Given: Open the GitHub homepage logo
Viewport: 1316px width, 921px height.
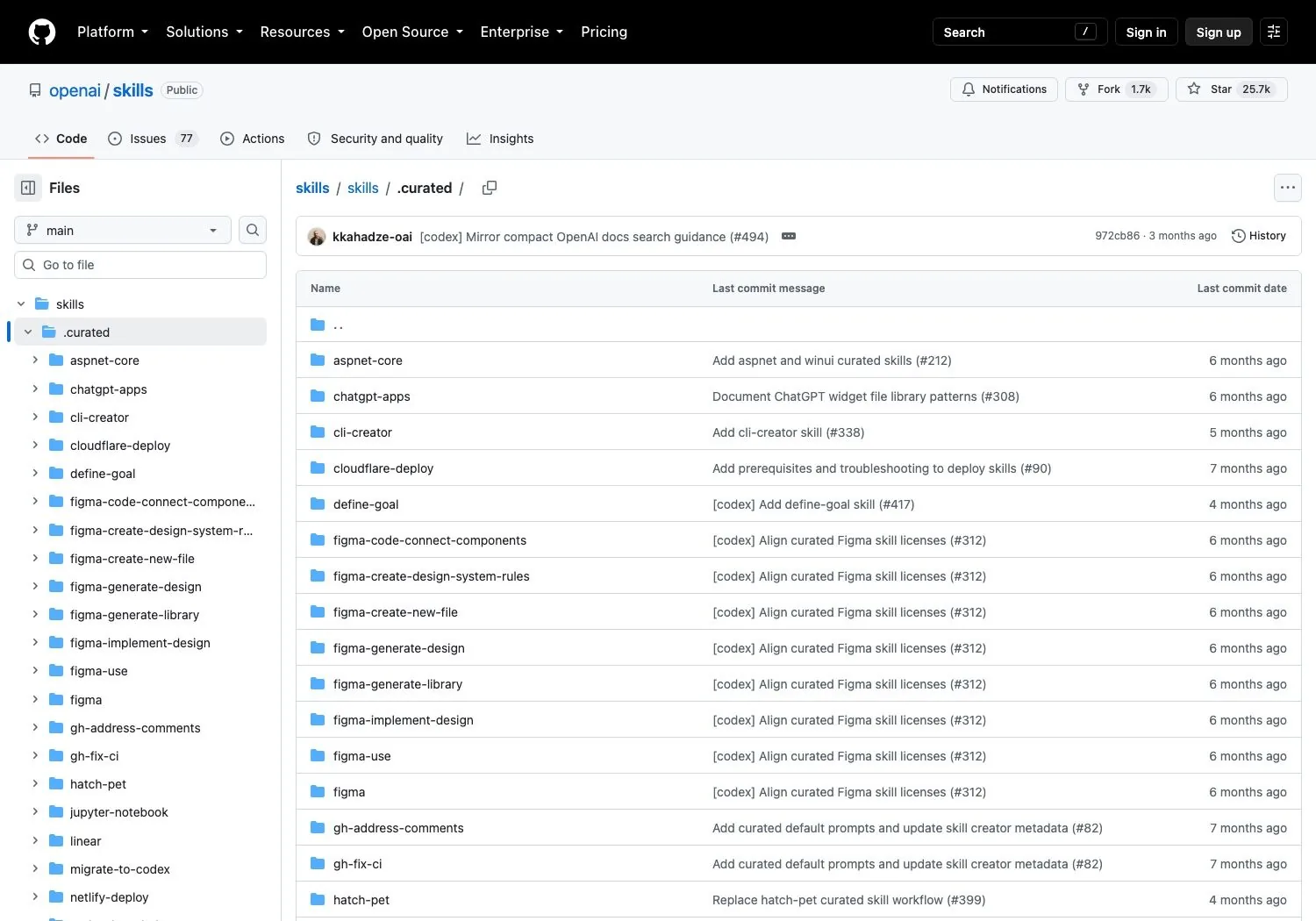Looking at the screenshot, I should [x=42, y=32].
